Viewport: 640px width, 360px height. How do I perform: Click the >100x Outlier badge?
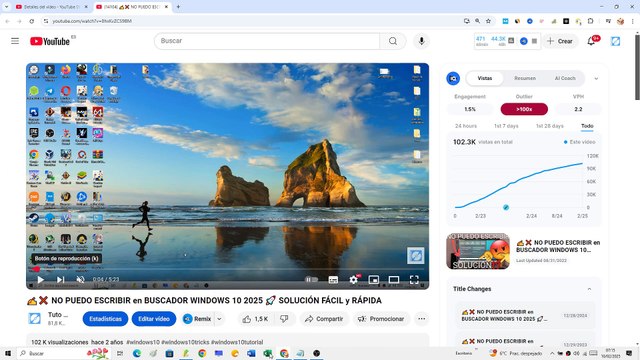tap(524, 109)
